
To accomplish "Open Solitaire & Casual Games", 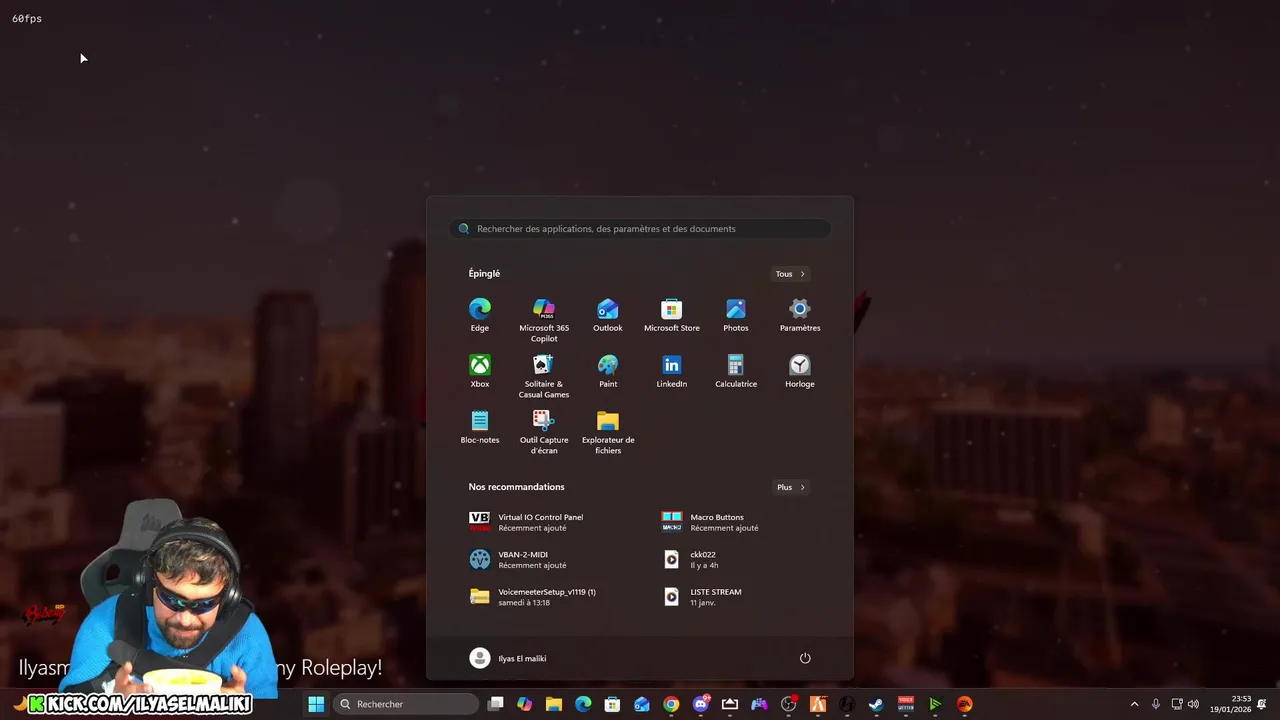I will tap(544, 376).
